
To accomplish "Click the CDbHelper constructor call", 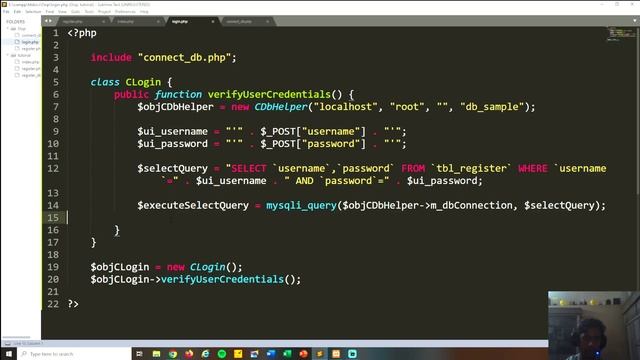I will 280,107.
